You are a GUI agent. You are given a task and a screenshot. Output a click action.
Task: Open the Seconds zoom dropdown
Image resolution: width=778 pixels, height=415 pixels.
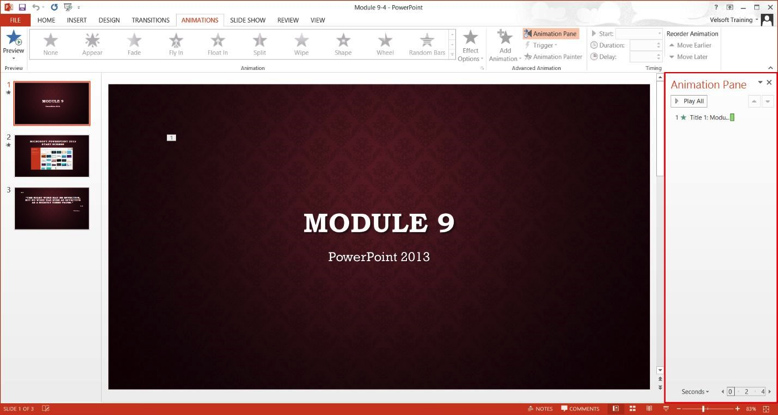pos(695,392)
